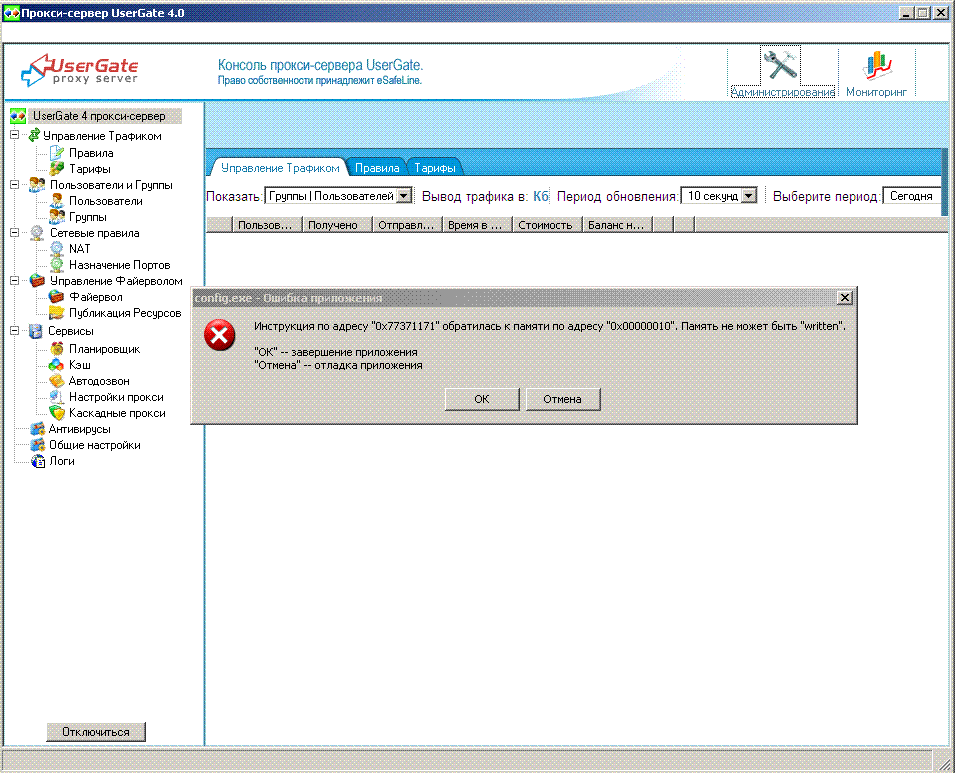Viewport: 955px width, 774px height.
Task: Close the config.exe error dialog
Action: point(844,298)
